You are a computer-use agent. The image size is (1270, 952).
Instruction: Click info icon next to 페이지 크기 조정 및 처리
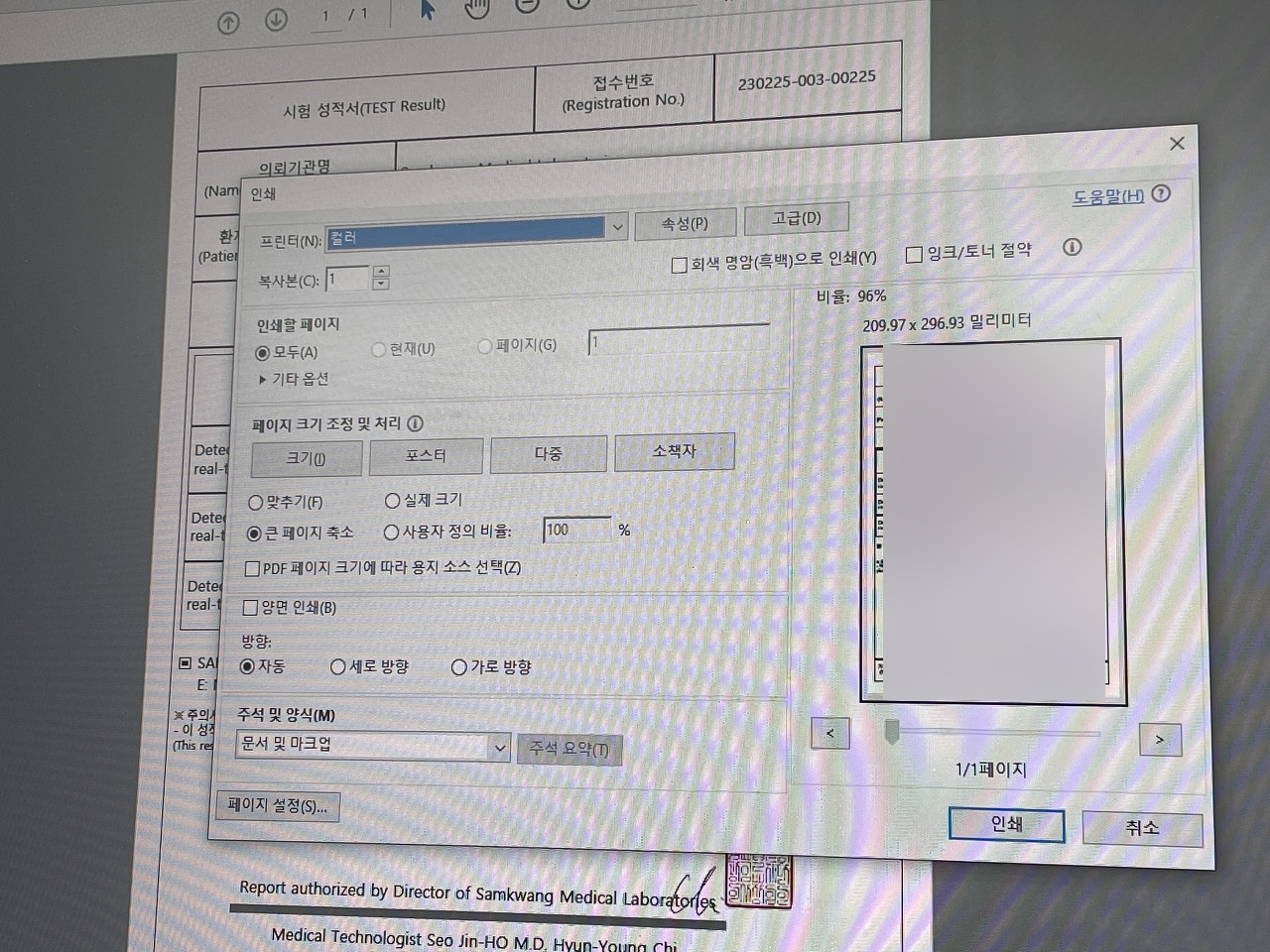(x=415, y=423)
